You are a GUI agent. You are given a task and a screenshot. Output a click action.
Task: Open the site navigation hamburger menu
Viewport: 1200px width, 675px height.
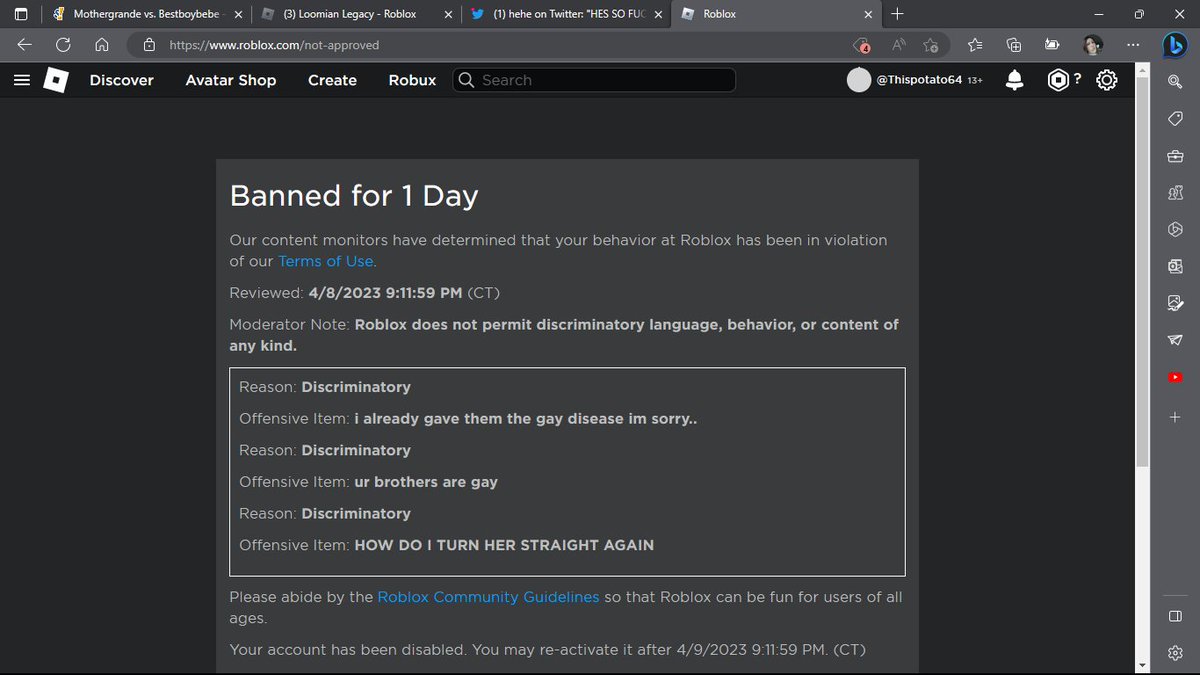(x=22, y=80)
